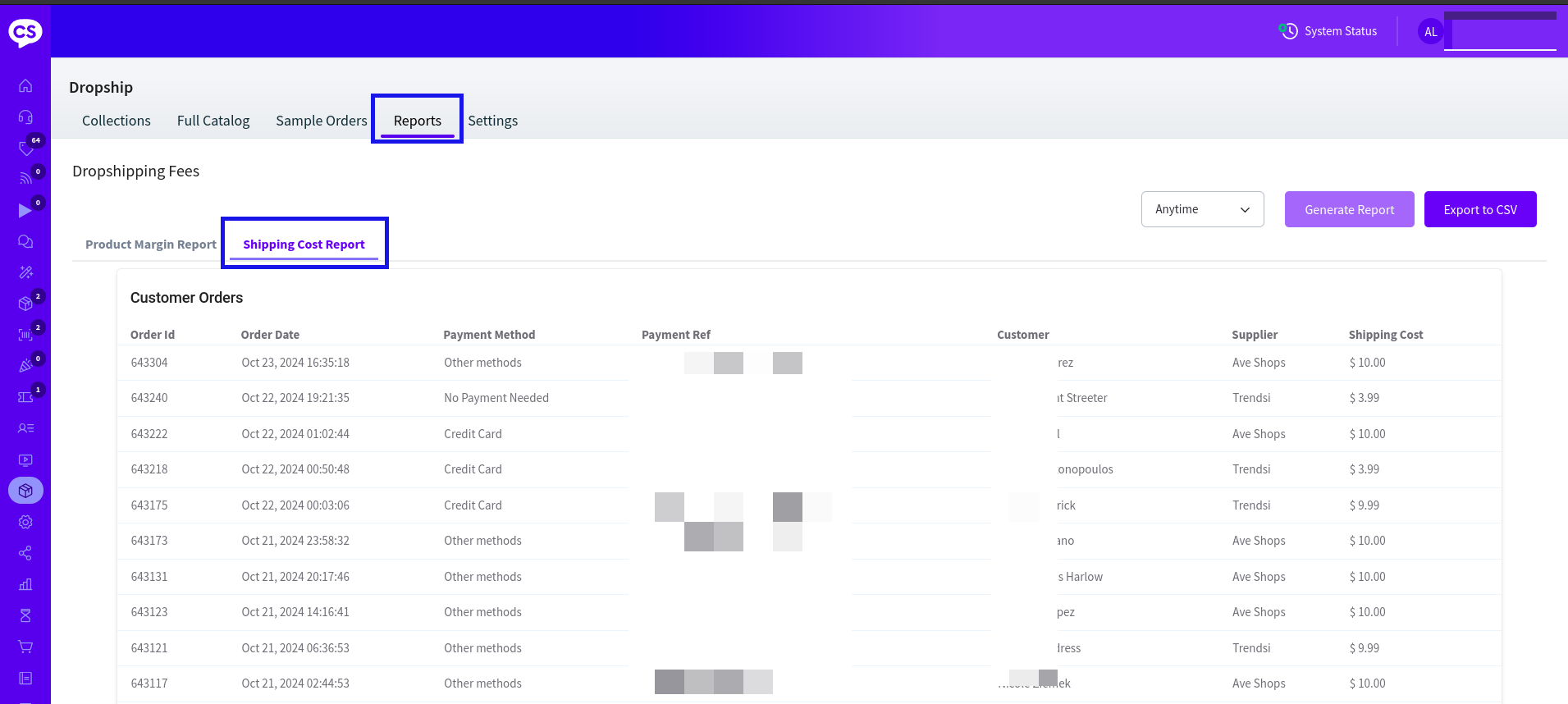This screenshot has width=1568, height=704.
Task: Expand the Anytime date range dropdown
Action: point(1202,209)
